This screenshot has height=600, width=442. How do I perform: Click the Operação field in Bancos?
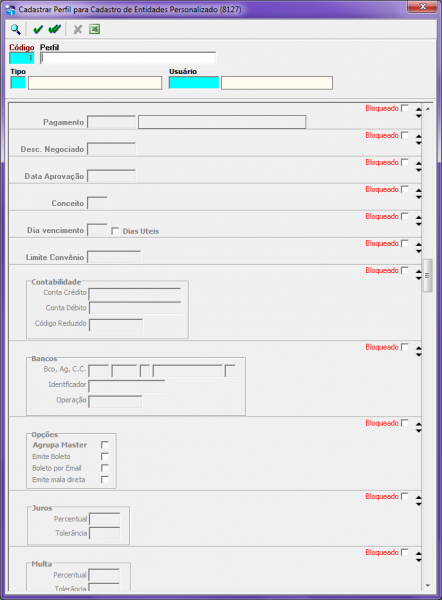pyautogui.click(x=115, y=401)
